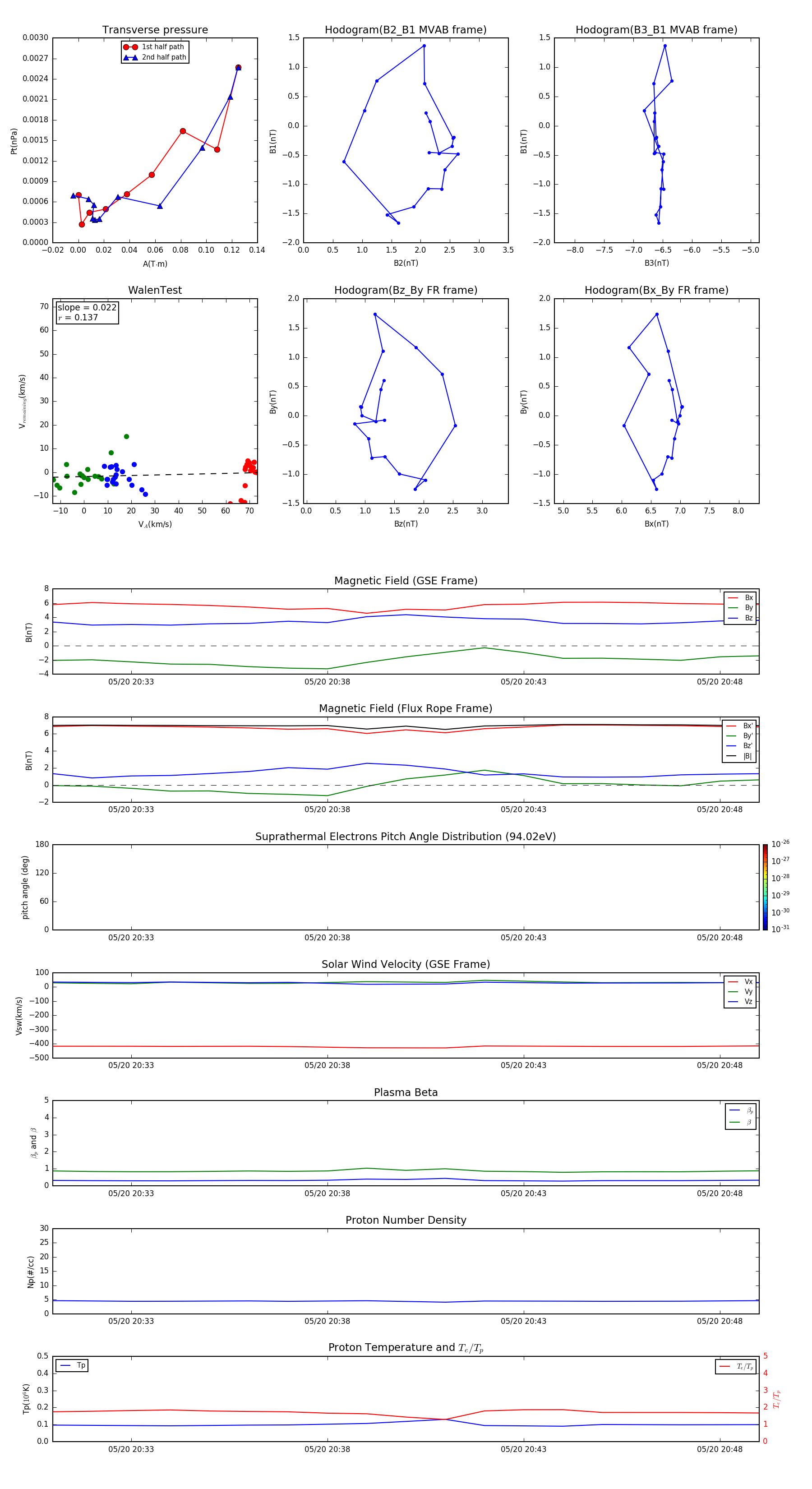Click the 10^-31 colorbar tick label
This screenshot has height=1489, width=812.
pos(780,929)
